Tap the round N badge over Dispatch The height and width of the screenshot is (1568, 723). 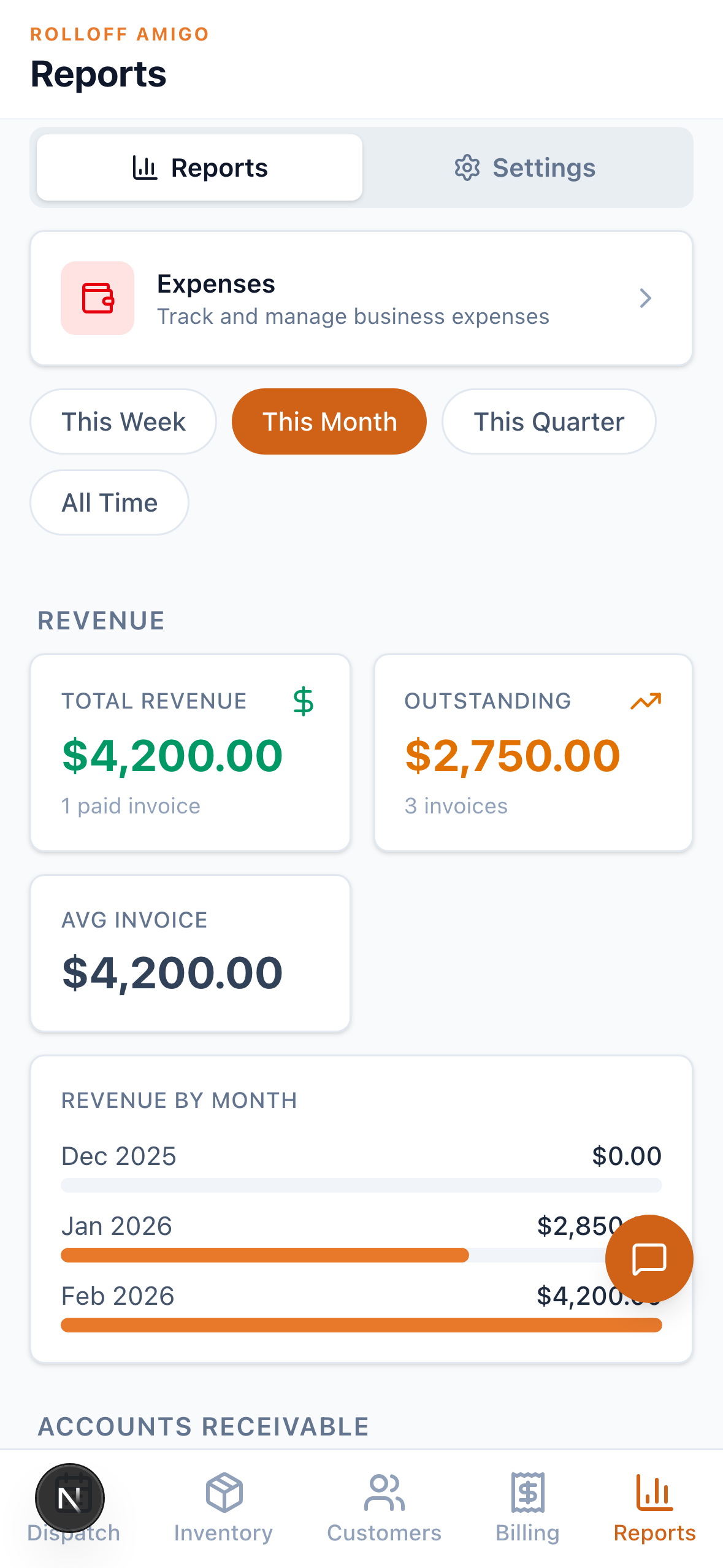[70, 1497]
